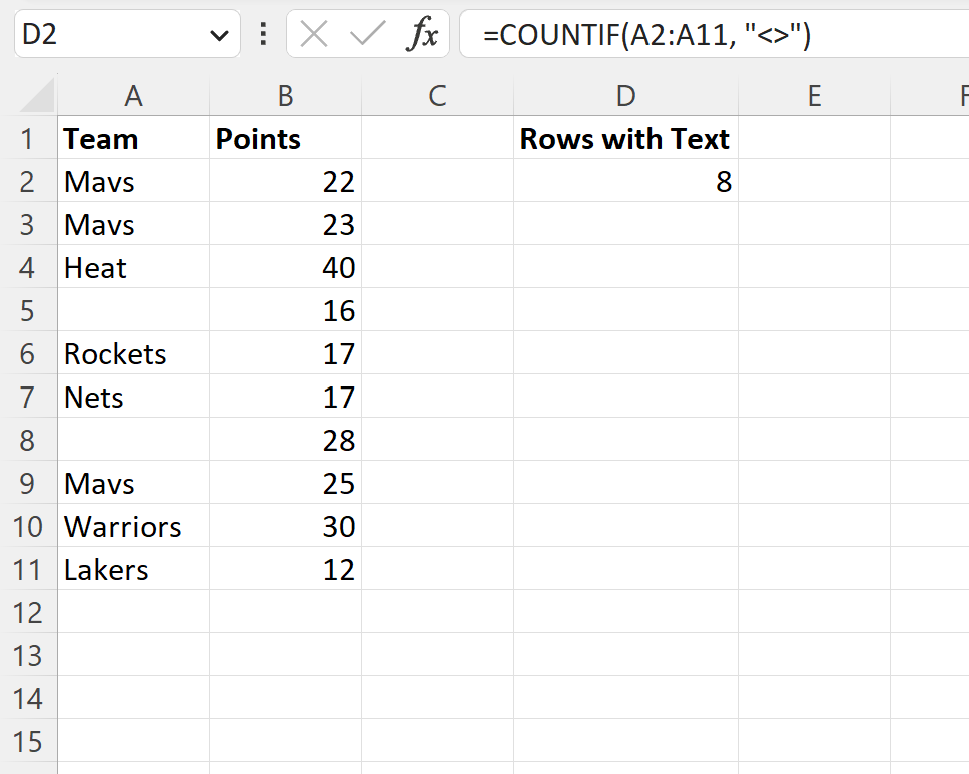
Task: Select column header B
Action: pos(285,95)
